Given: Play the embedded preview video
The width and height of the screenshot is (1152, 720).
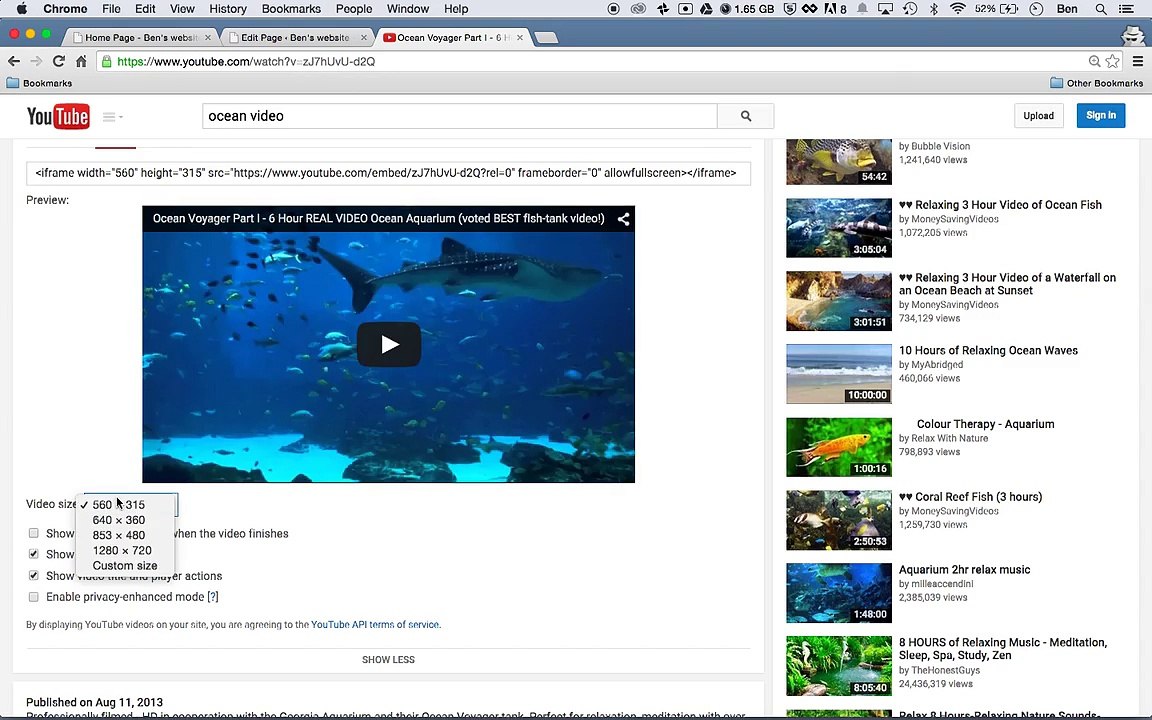Looking at the screenshot, I should click(x=389, y=344).
